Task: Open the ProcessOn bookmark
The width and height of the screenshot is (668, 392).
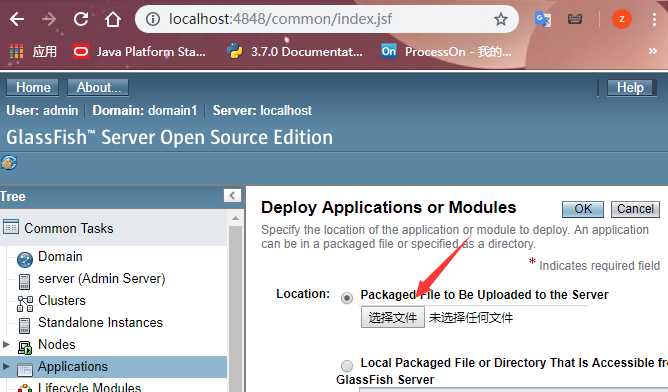Action: (446, 52)
